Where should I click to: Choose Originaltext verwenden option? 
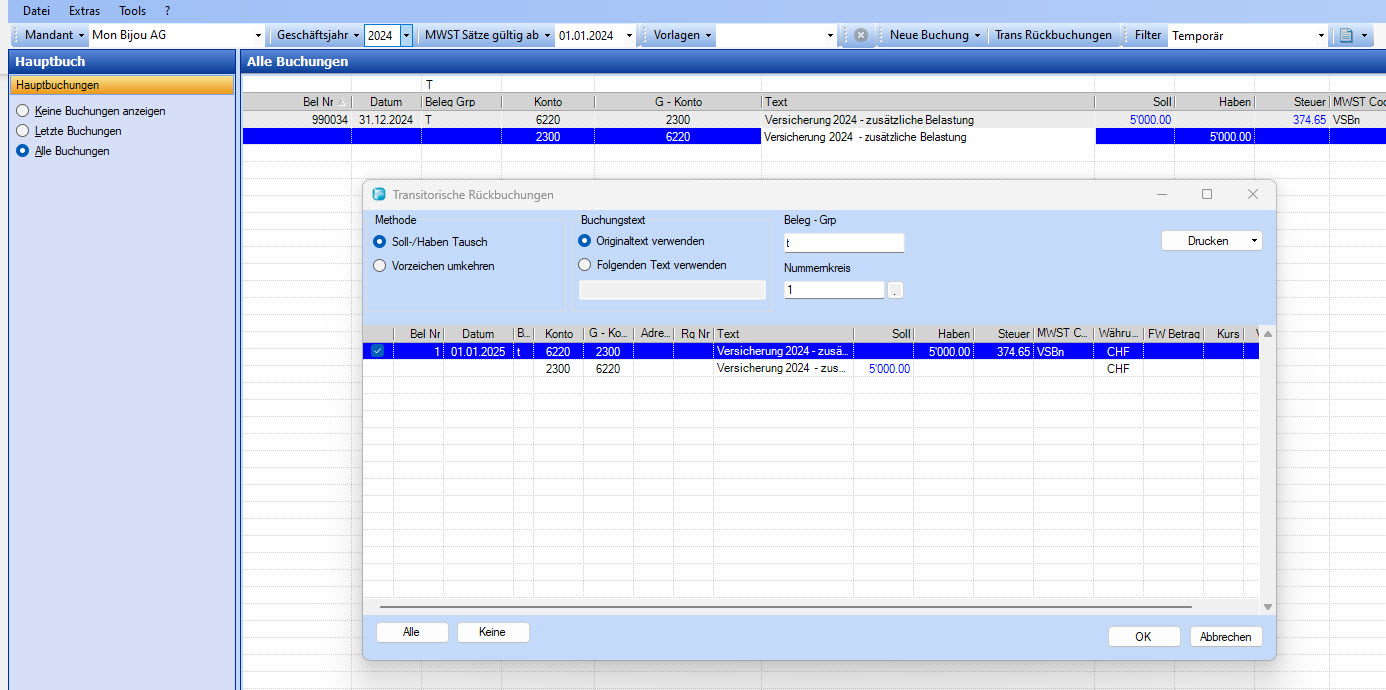585,241
